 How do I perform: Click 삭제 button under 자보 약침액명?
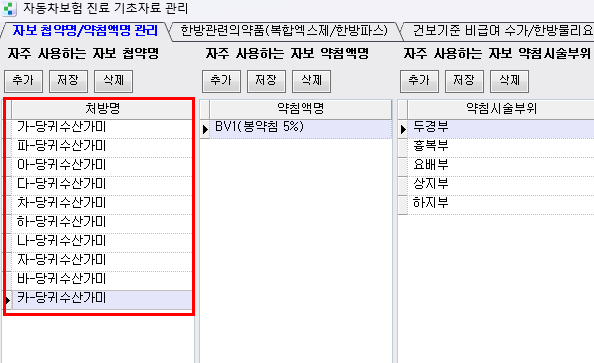pyautogui.click(x=311, y=81)
